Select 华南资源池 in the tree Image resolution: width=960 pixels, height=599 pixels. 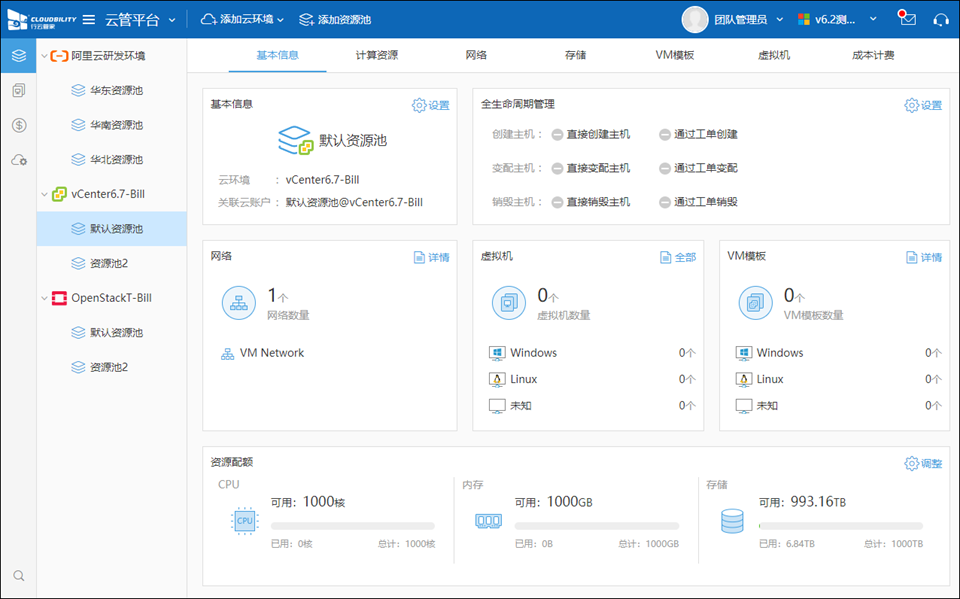pos(115,125)
